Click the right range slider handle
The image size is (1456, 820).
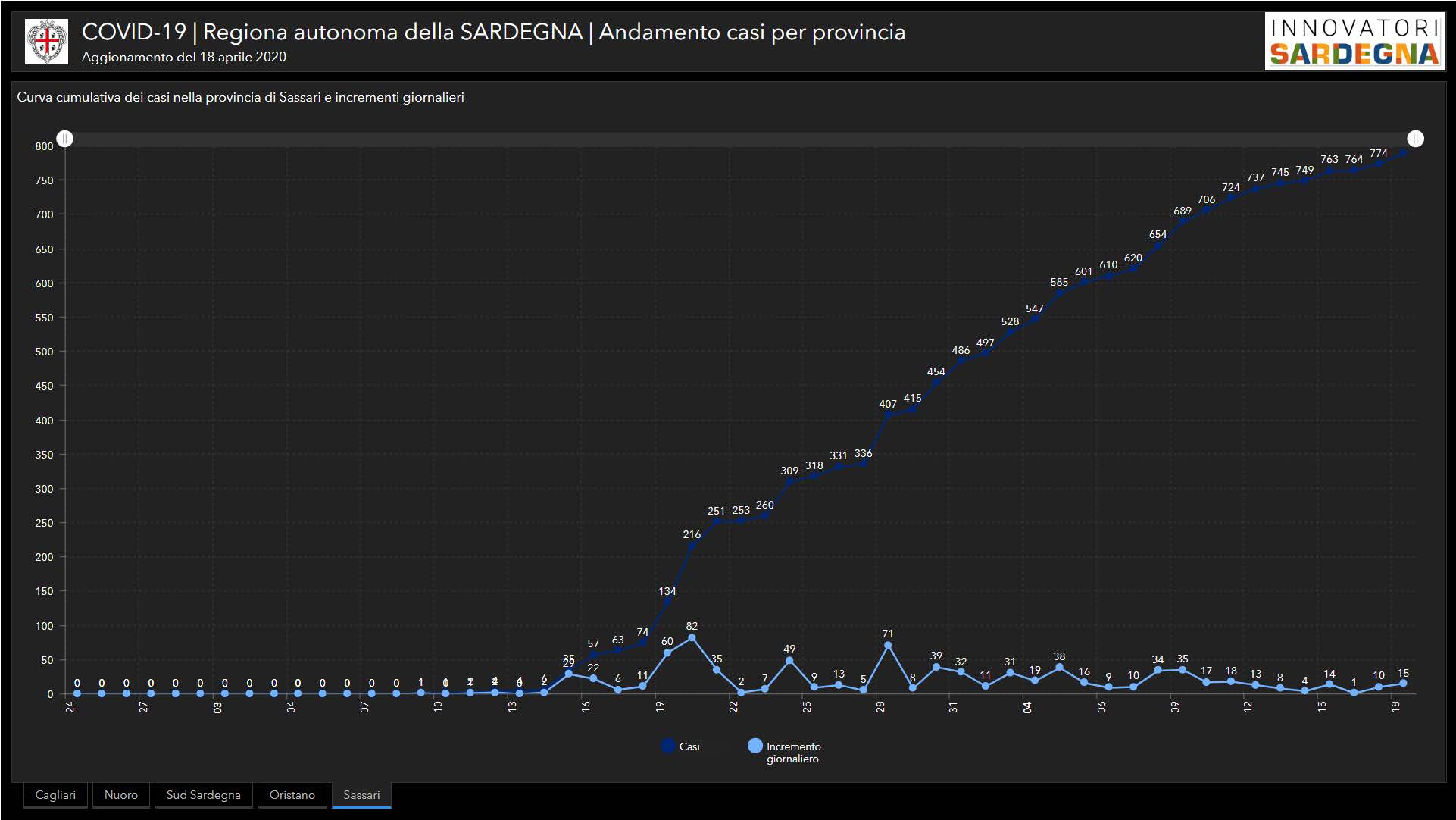click(1415, 139)
